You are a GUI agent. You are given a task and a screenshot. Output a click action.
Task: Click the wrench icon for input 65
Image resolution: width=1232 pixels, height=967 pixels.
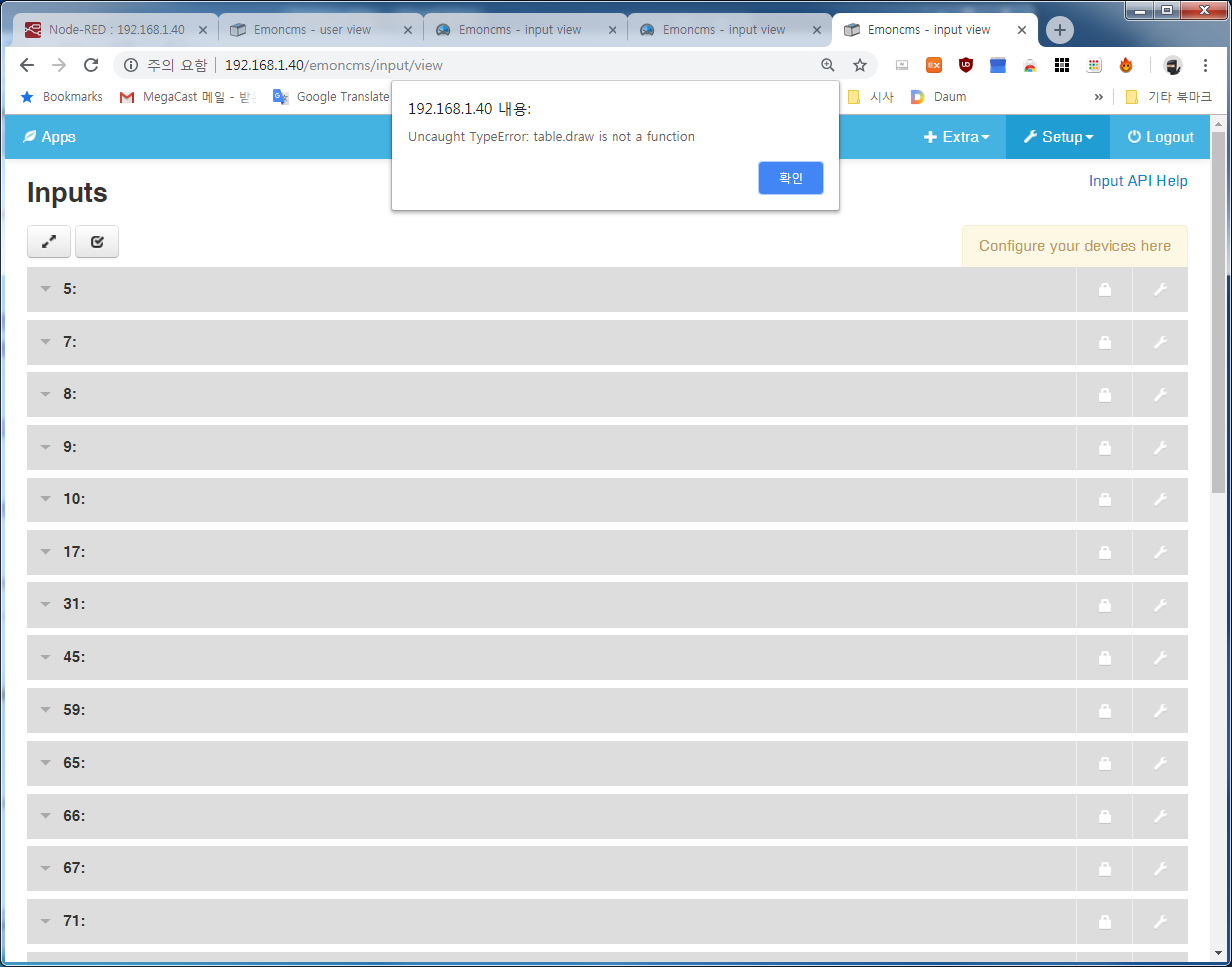tap(1160, 764)
